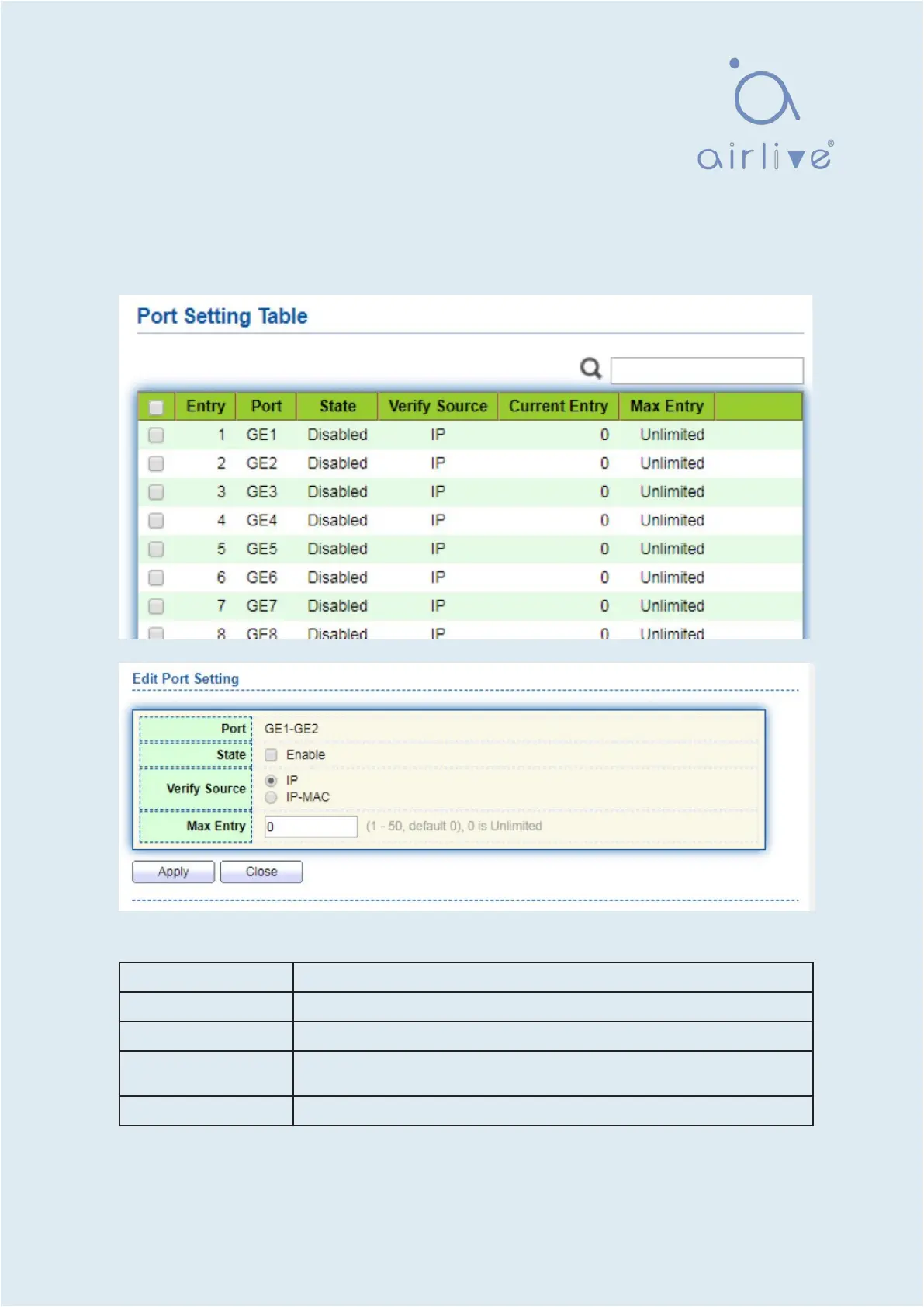This screenshot has width=924, height=1307.
Task: Select the IP verify source radio button
Action: pyautogui.click(x=271, y=781)
